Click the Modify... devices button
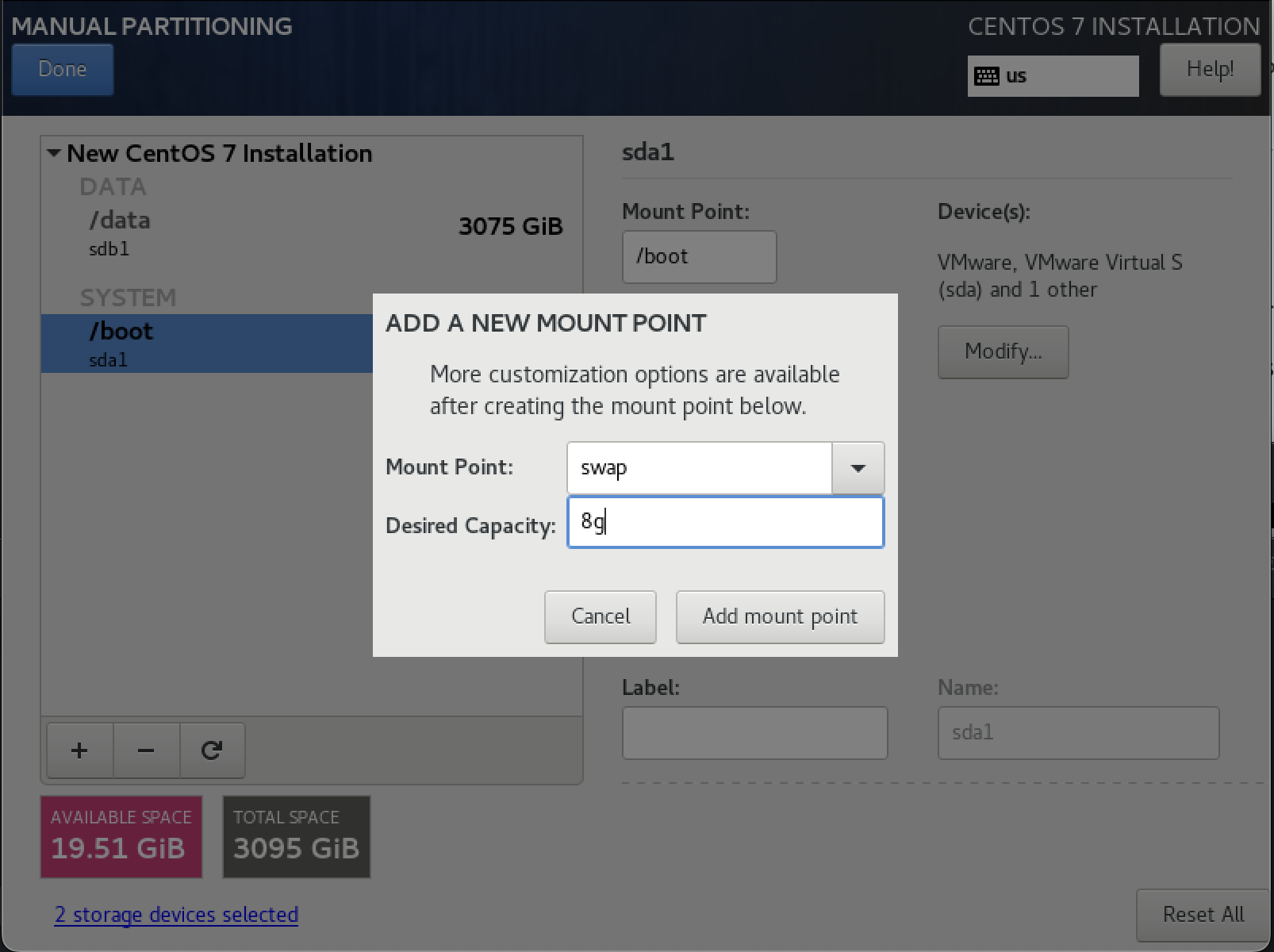The height and width of the screenshot is (952, 1274). pyautogui.click(x=1003, y=351)
